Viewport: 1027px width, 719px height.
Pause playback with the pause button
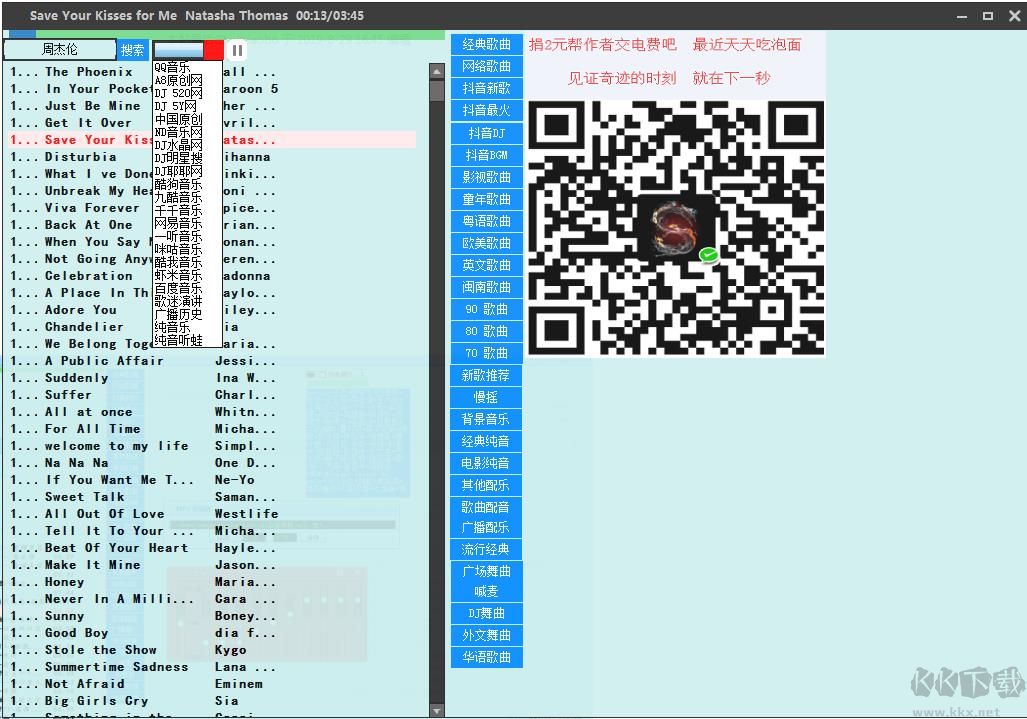pos(237,50)
